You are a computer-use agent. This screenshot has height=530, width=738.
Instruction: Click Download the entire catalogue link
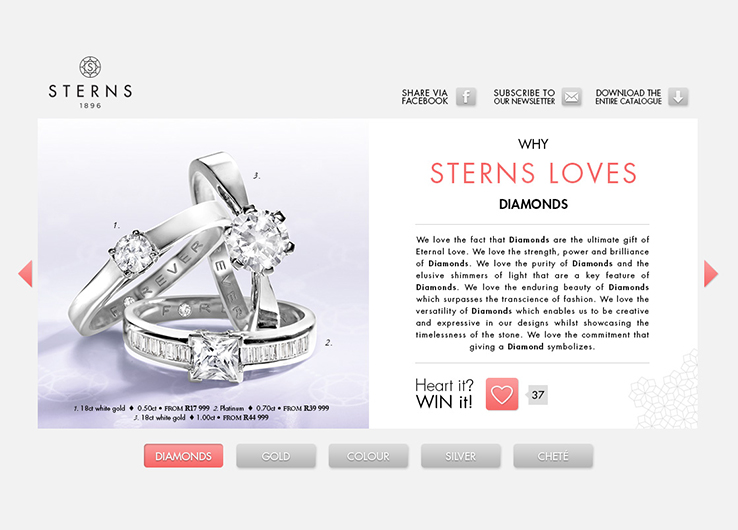[x=628, y=97]
